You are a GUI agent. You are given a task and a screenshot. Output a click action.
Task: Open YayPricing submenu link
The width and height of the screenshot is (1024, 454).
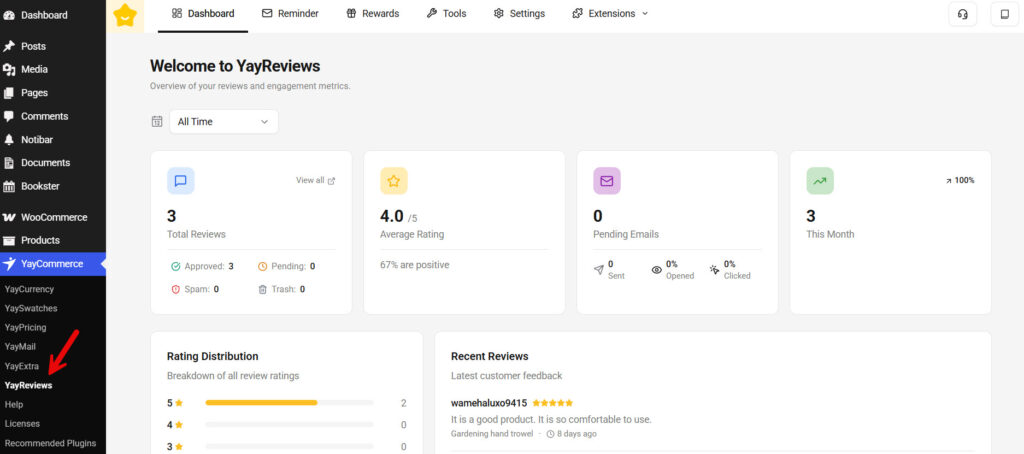(x=25, y=327)
